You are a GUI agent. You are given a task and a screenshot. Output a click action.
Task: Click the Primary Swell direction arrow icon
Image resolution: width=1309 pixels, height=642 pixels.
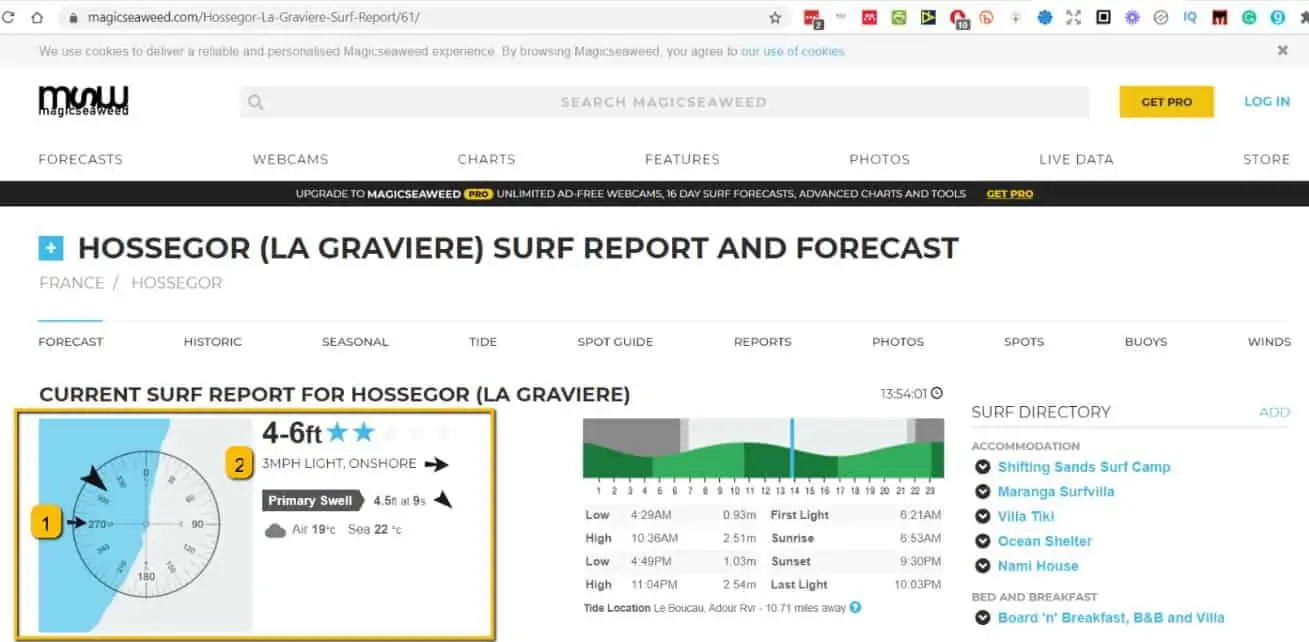pos(442,497)
